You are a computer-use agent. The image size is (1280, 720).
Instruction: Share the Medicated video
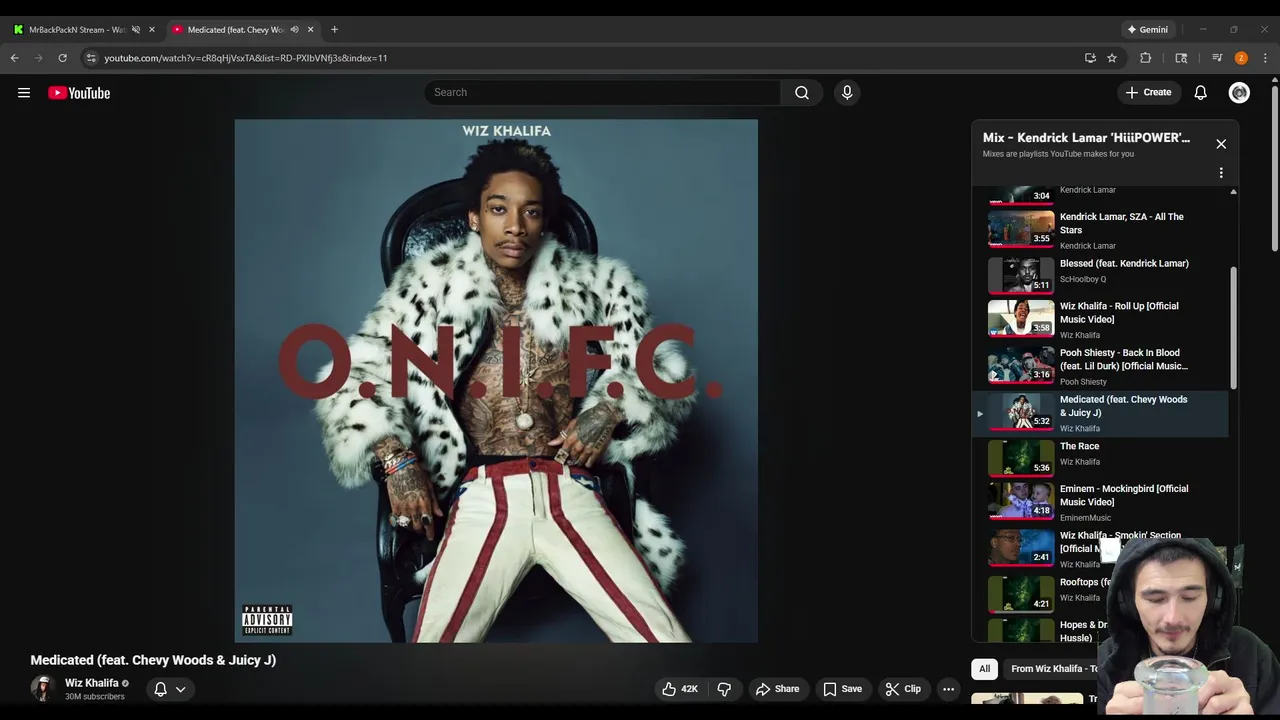[777, 689]
